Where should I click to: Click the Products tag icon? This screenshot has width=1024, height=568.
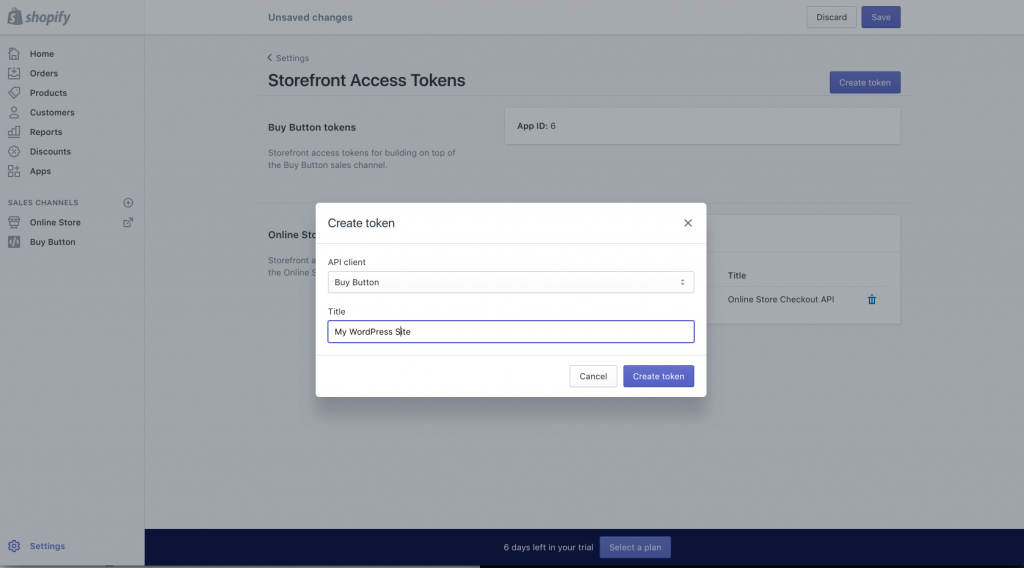[14, 93]
